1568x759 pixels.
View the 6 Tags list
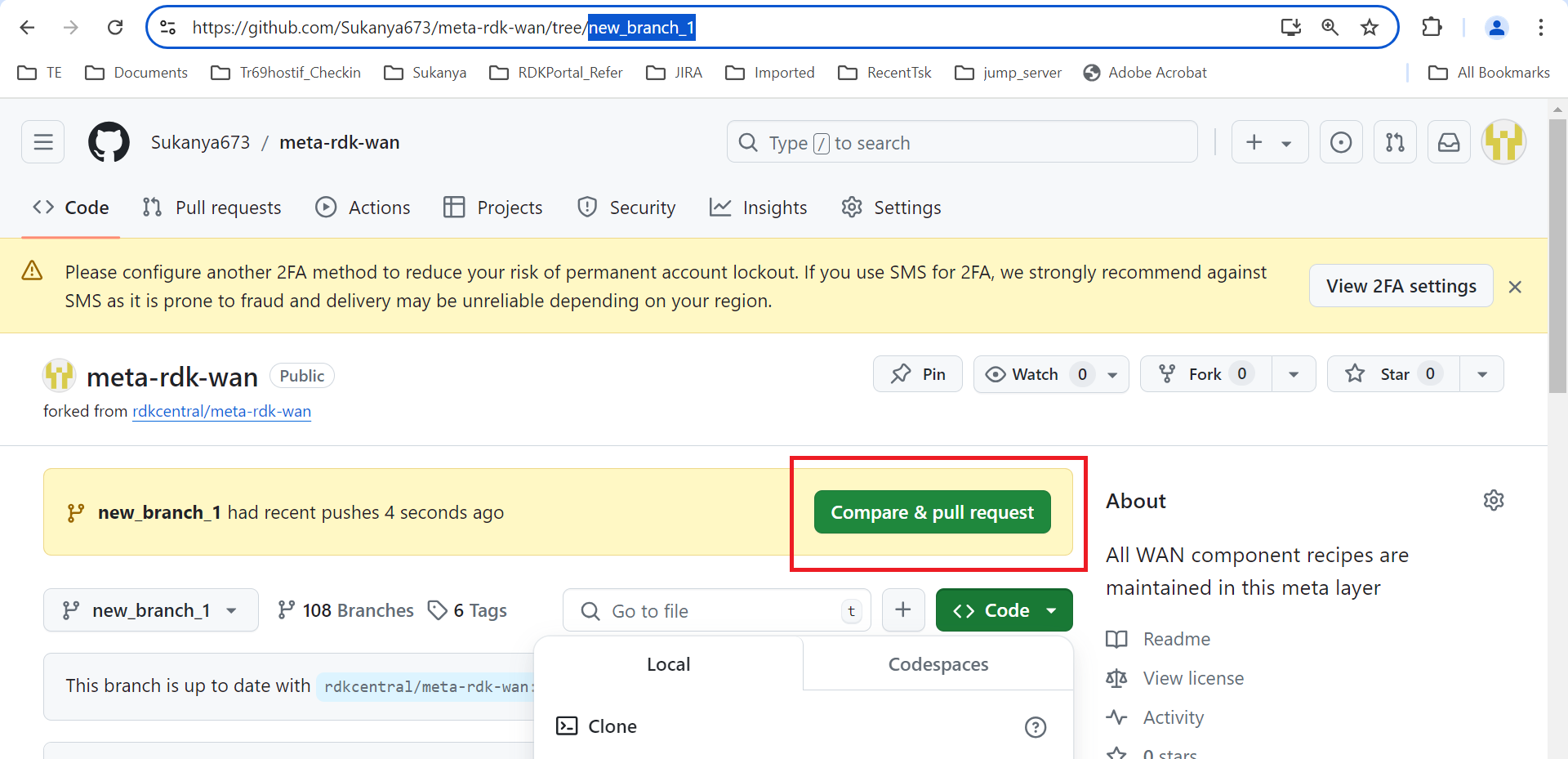pyautogui.click(x=468, y=610)
